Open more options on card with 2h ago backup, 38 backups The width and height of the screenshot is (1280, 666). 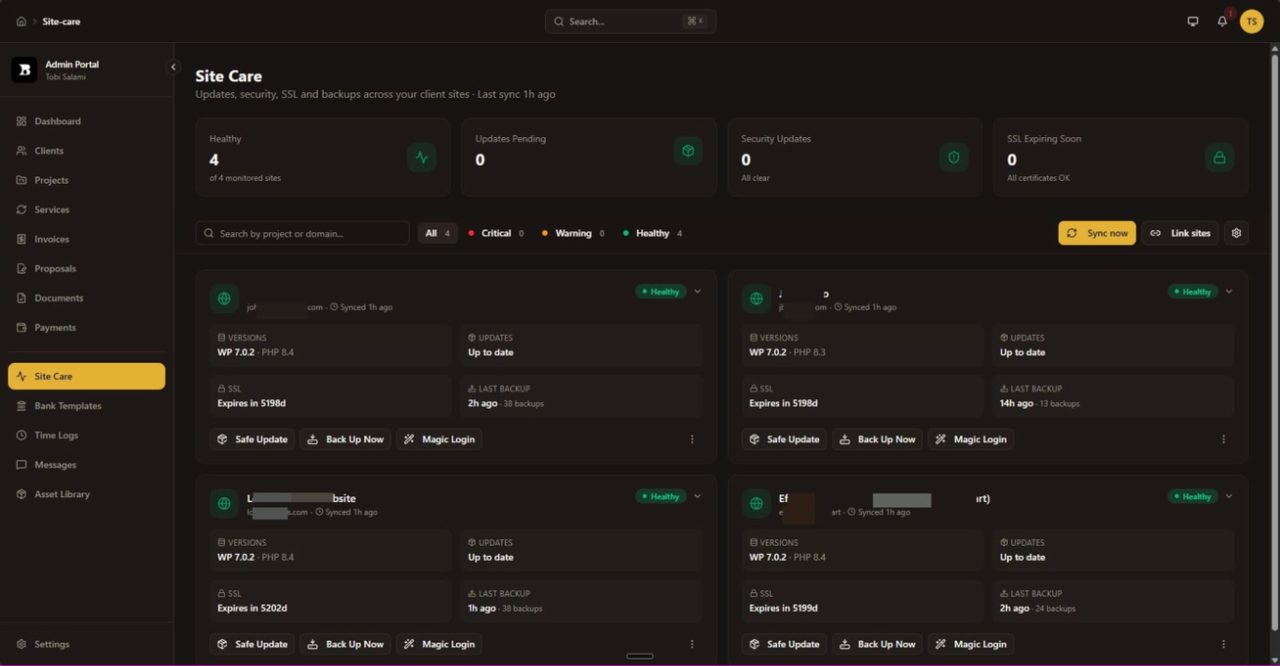click(x=692, y=439)
